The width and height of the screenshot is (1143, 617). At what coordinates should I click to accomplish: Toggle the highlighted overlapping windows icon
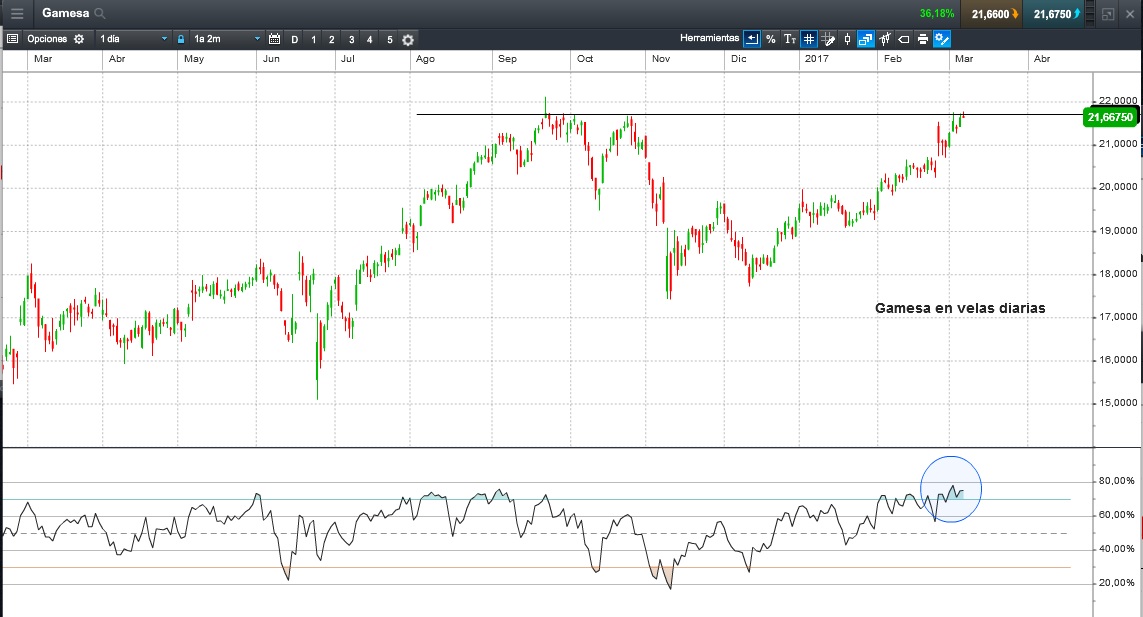coord(865,39)
